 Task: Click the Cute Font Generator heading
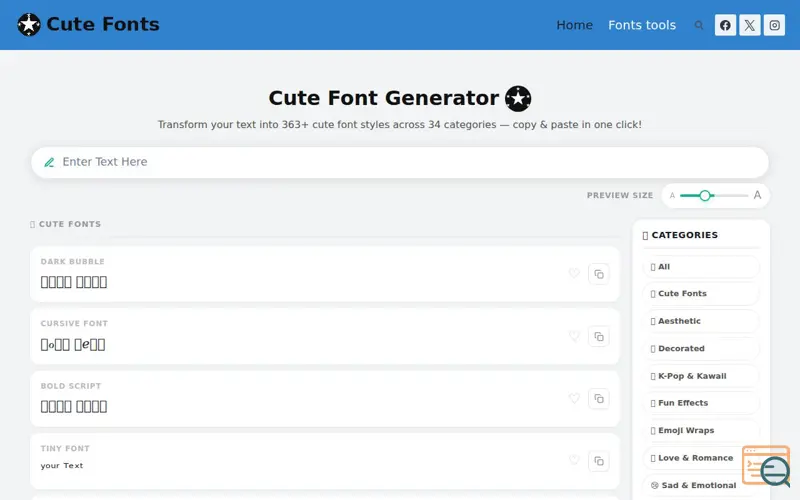(384, 98)
